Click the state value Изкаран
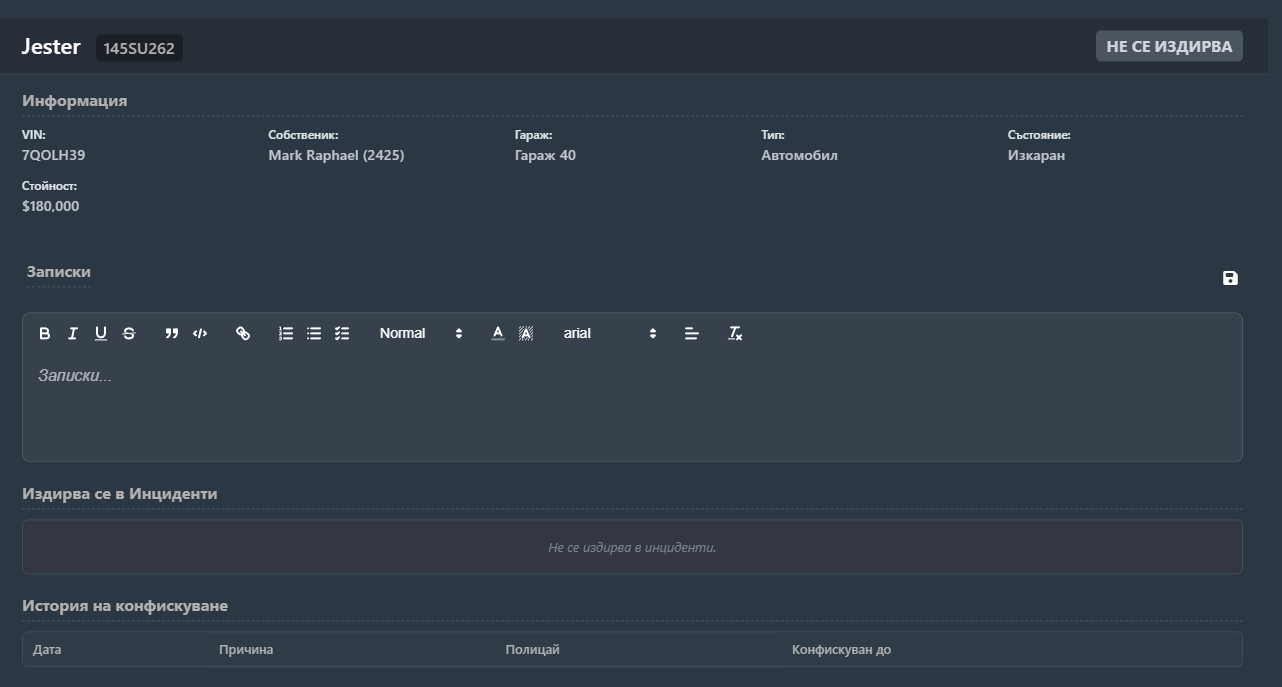Viewport: 1282px width, 687px height. 1036,155
